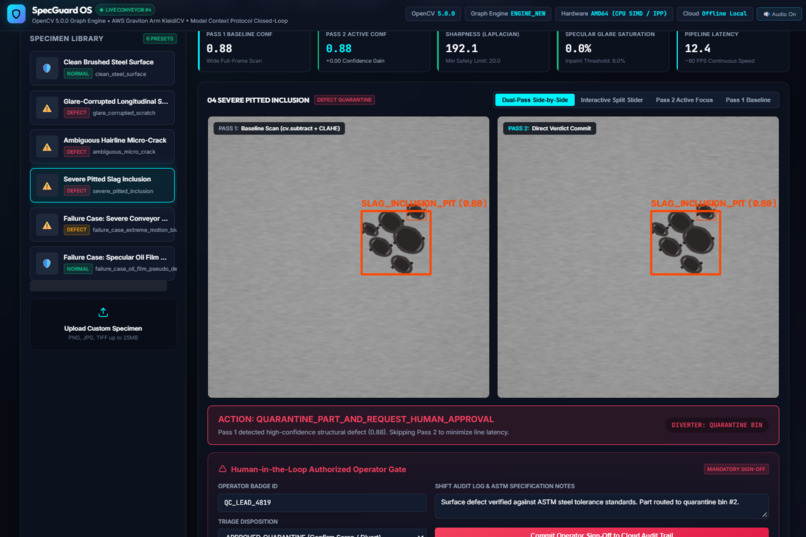806x537 pixels.
Task: Click the Operator Badge ID field
Action: coord(322,502)
